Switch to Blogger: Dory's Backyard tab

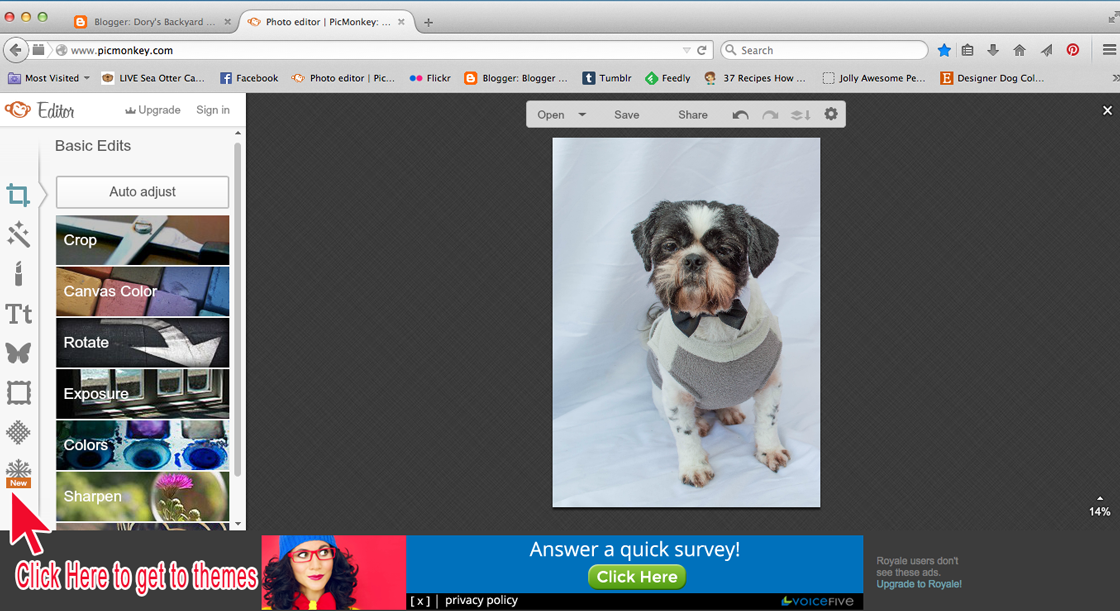click(154, 21)
